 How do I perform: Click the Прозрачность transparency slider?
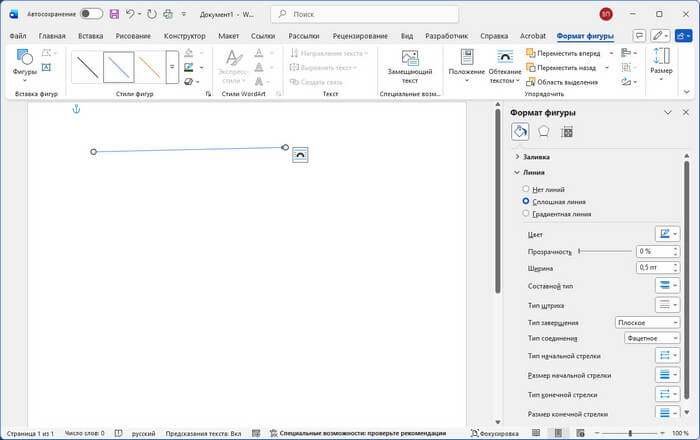(605, 251)
